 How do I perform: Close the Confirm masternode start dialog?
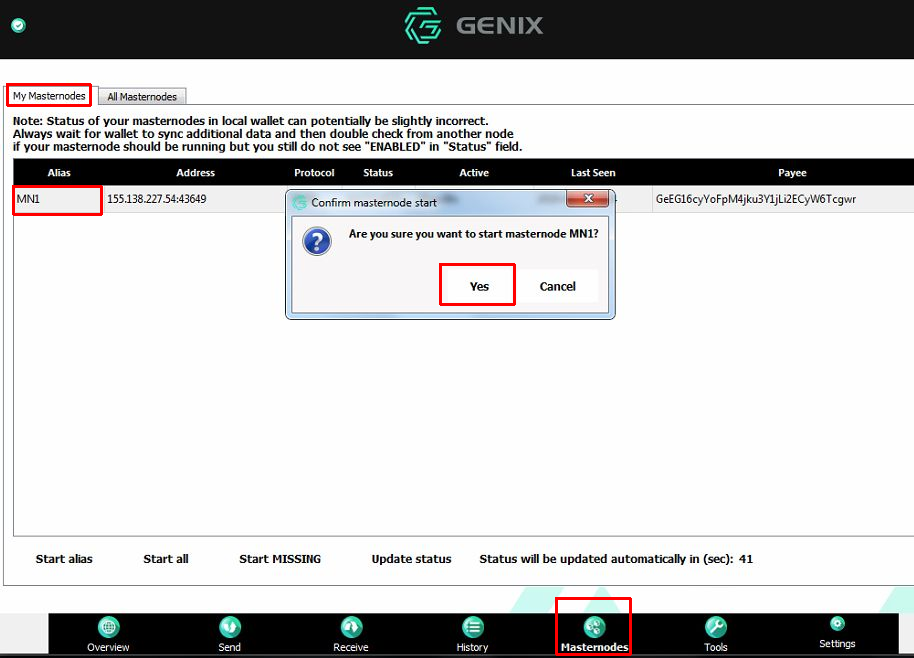pos(588,199)
